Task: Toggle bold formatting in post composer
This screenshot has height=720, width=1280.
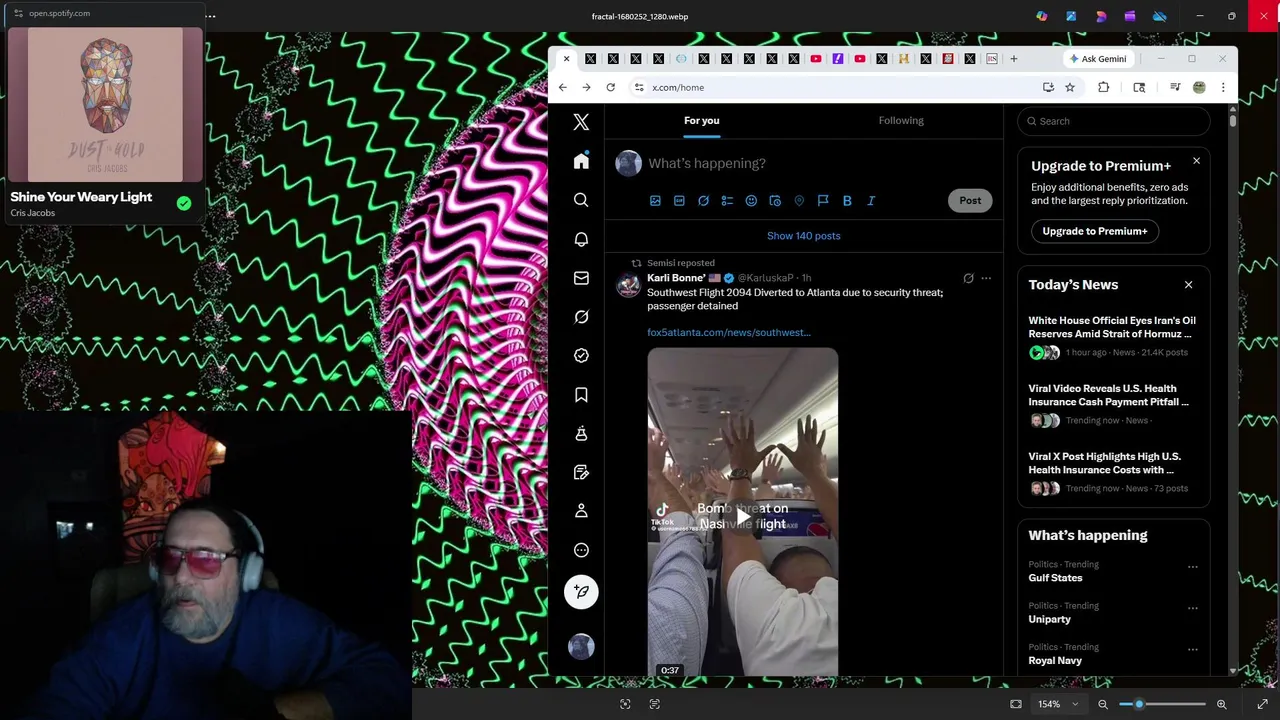Action: [847, 201]
